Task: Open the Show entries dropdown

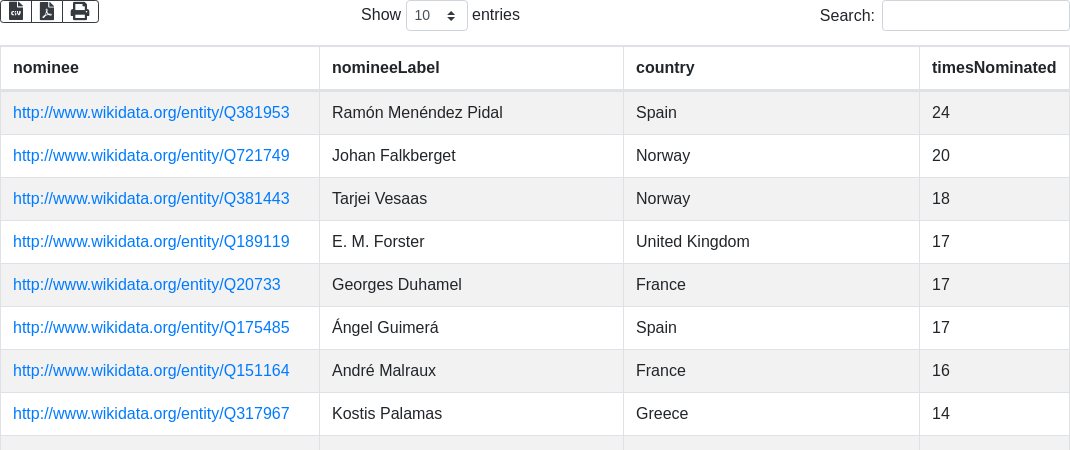Action: coord(437,15)
